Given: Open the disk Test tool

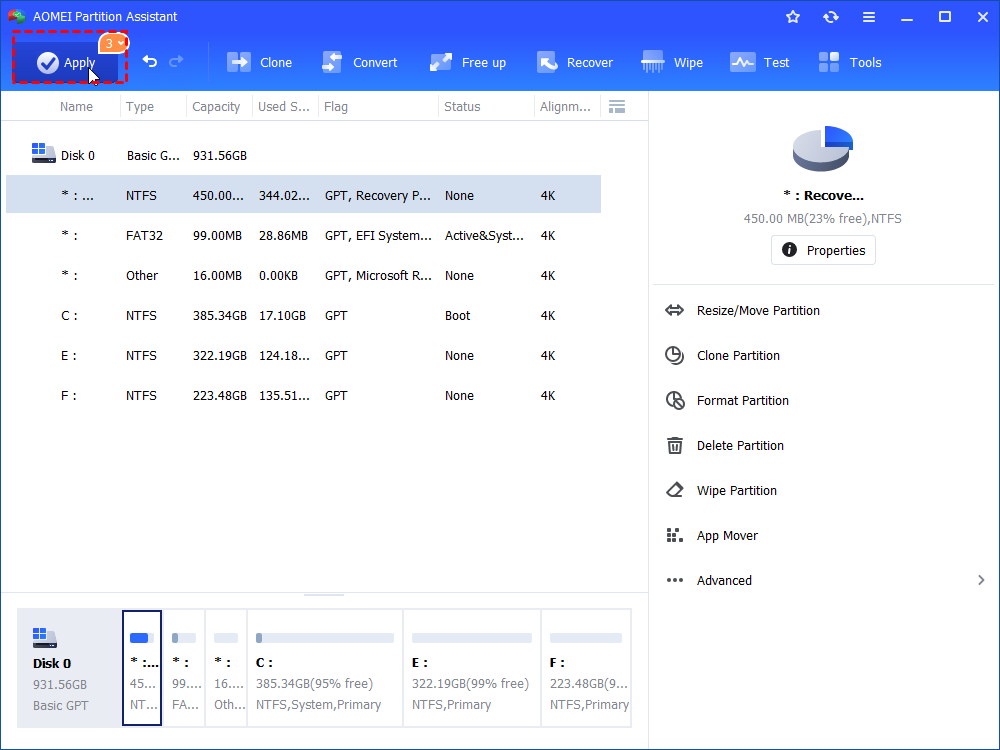Looking at the screenshot, I should coord(760,62).
